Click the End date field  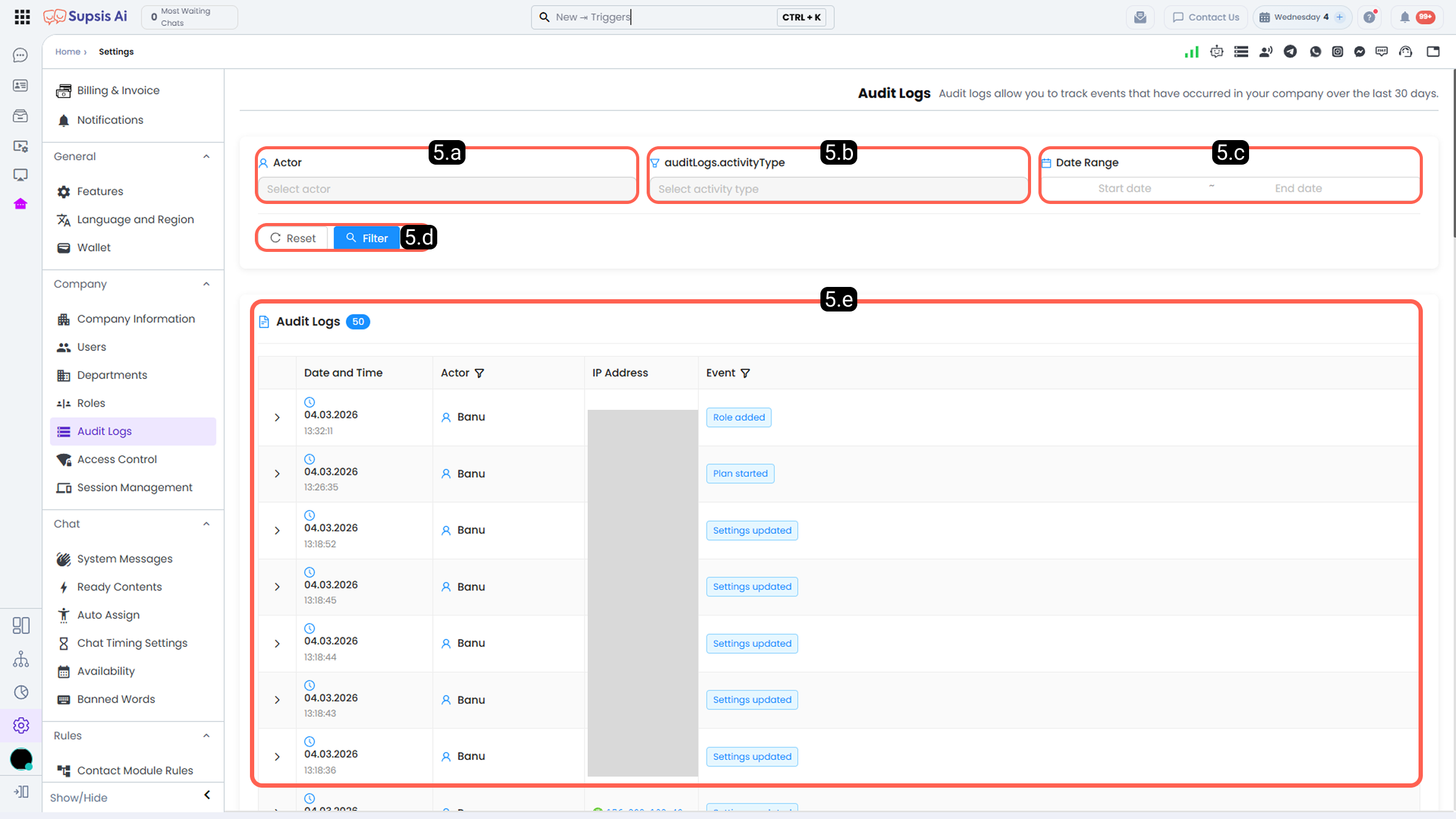tap(1298, 189)
